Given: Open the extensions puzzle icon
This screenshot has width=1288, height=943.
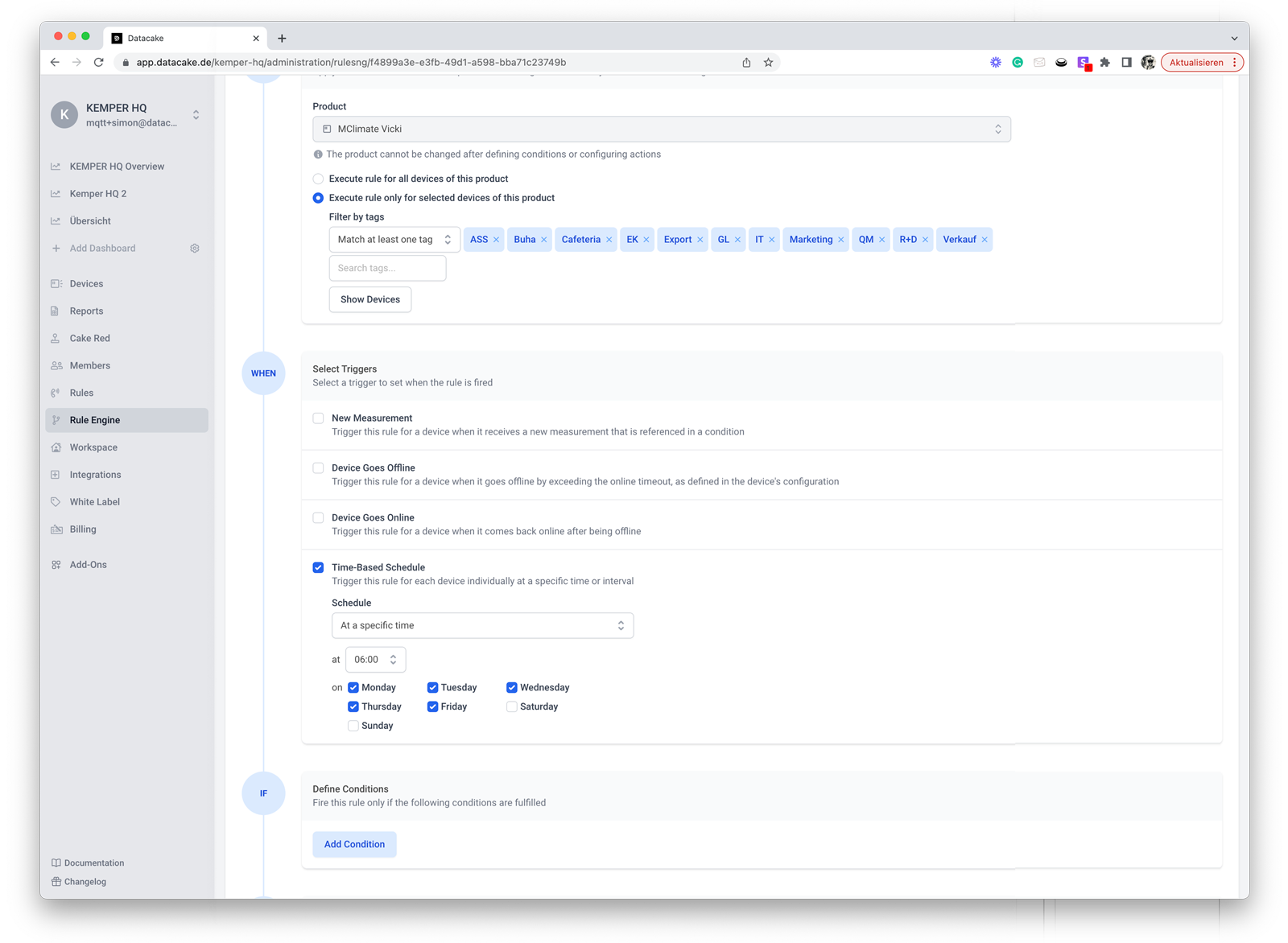Looking at the screenshot, I should (1104, 62).
